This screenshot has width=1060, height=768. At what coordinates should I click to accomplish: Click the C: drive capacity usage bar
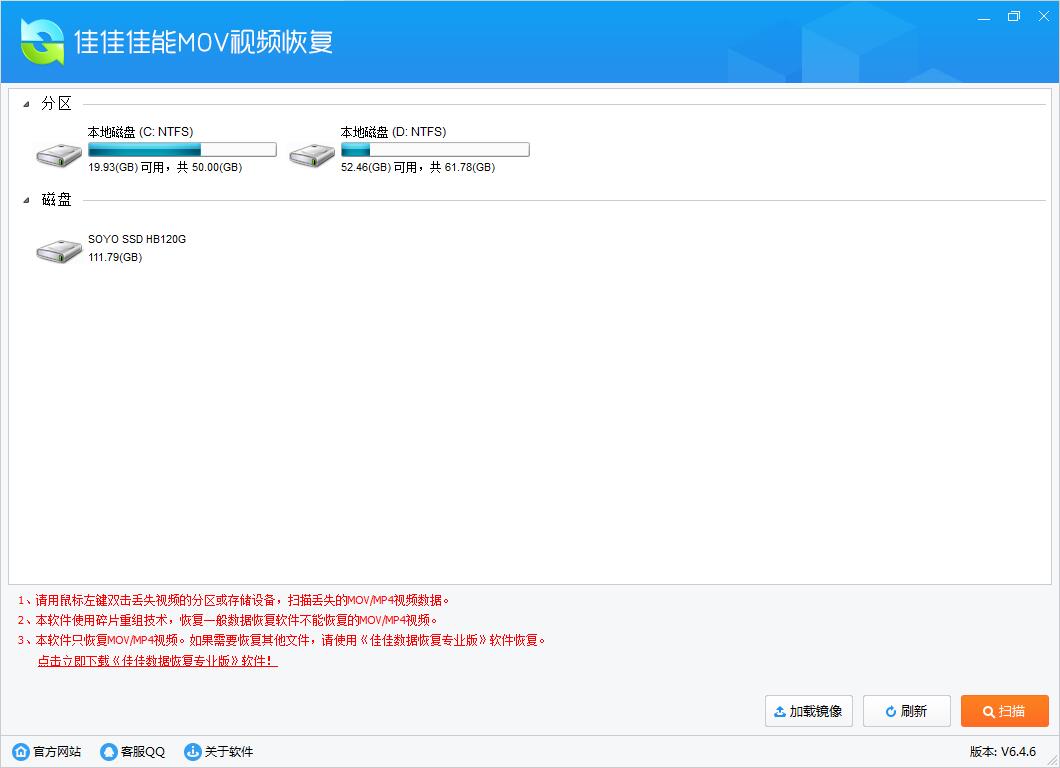click(182, 148)
